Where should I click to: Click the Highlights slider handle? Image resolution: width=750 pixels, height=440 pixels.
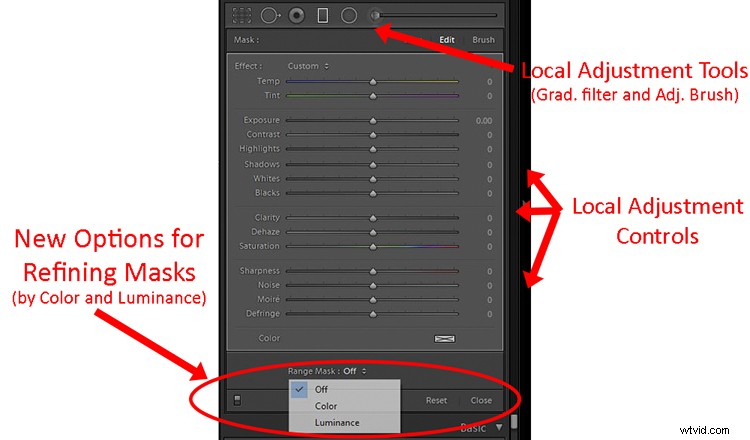[x=373, y=149]
